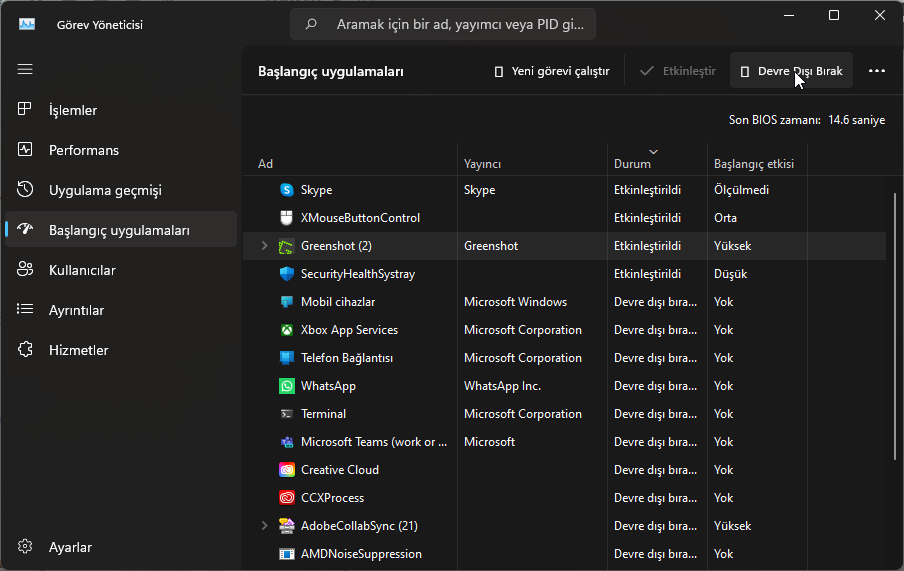Click Yüksek impact in AdobeCollabSync row
Viewport: 904px width, 571px height.
coord(732,525)
